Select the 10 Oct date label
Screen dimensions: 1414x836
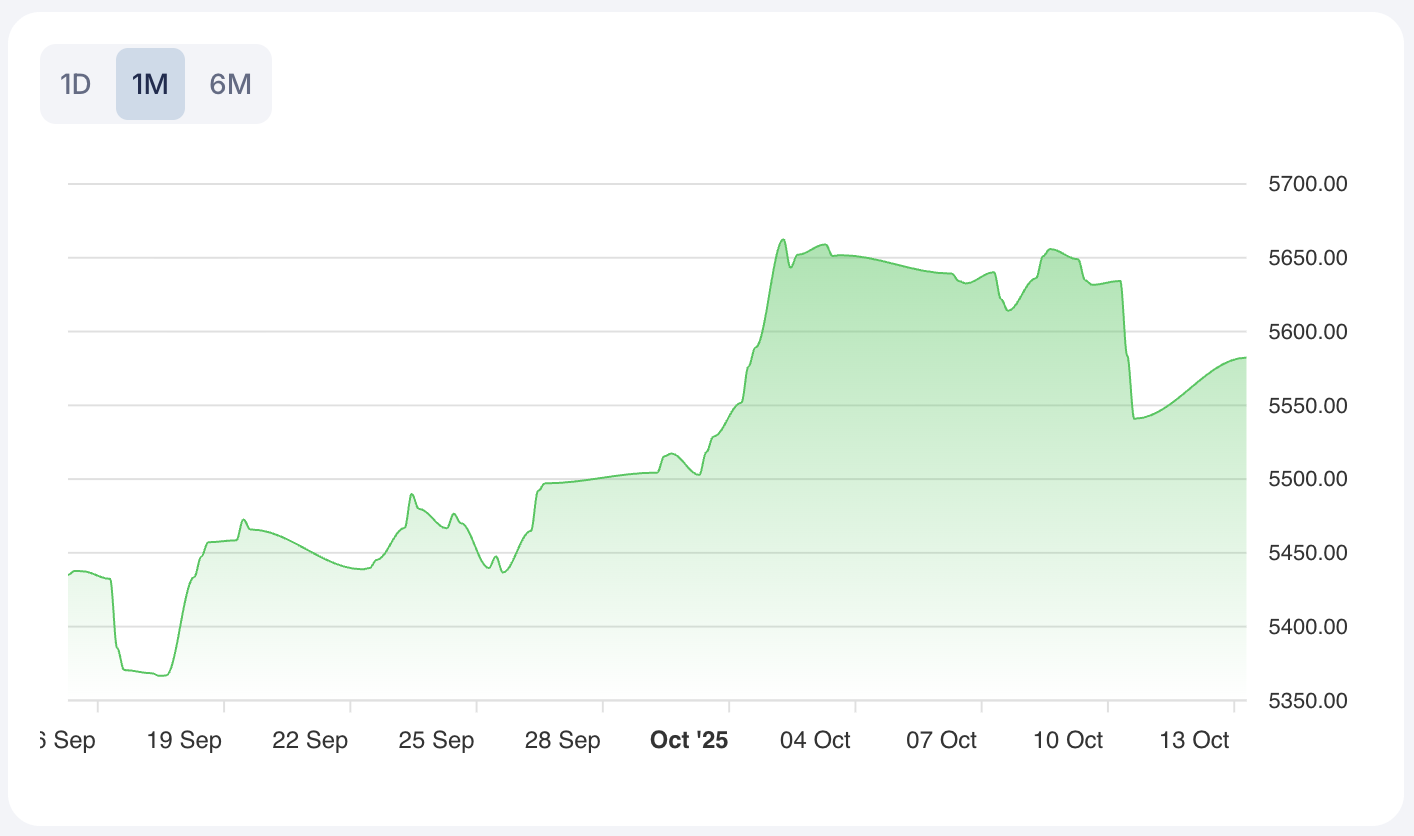(x=1067, y=741)
